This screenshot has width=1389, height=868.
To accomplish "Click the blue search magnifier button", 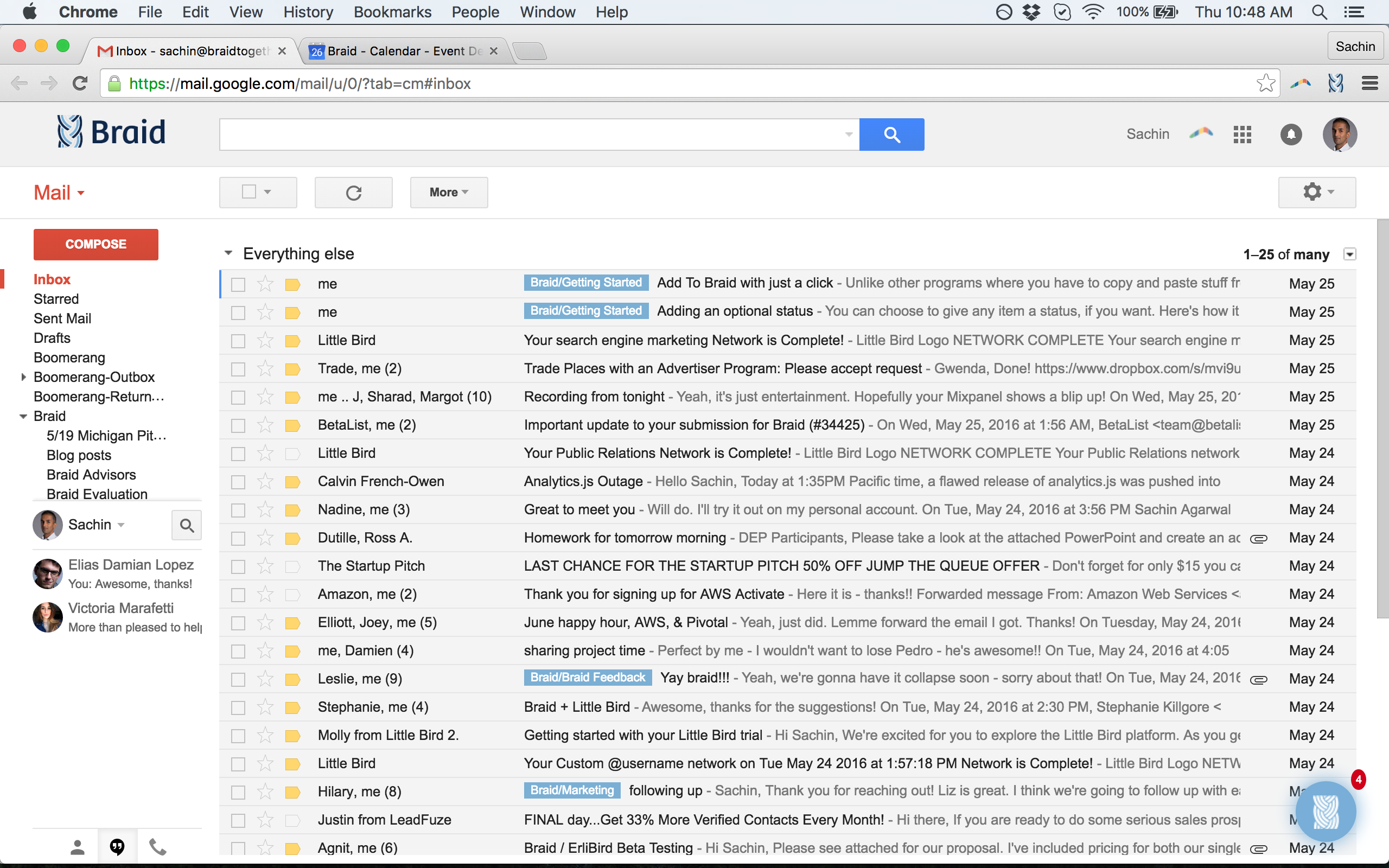I will (891, 135).
